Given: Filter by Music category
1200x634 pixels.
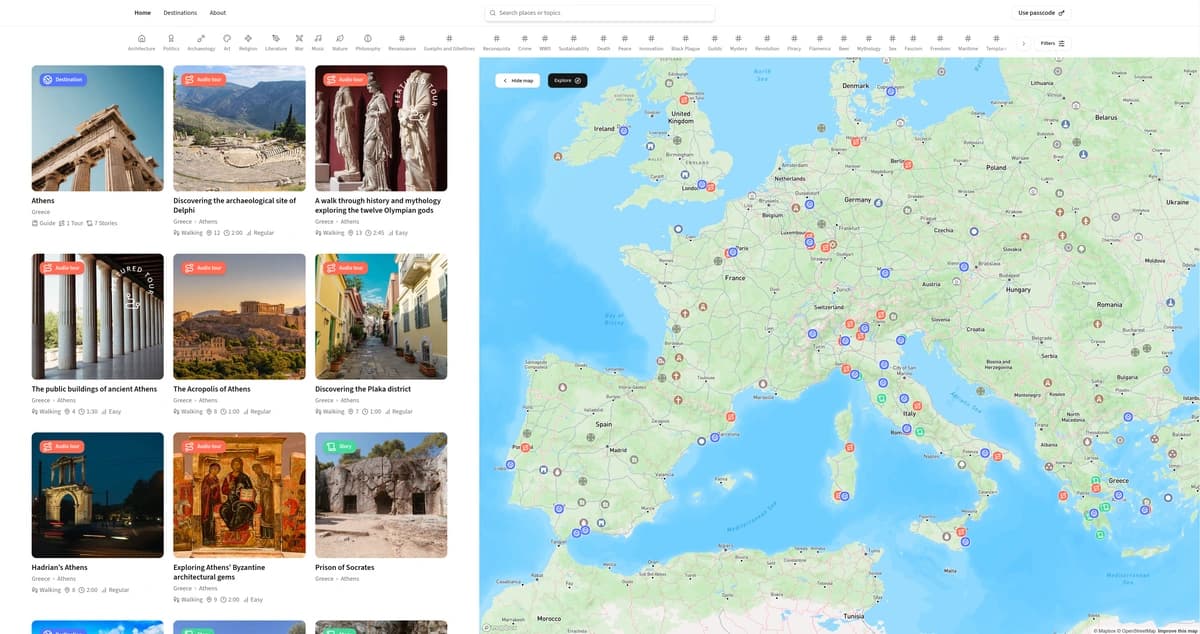Looking at the screenshot, I should [x=318, y=42].
